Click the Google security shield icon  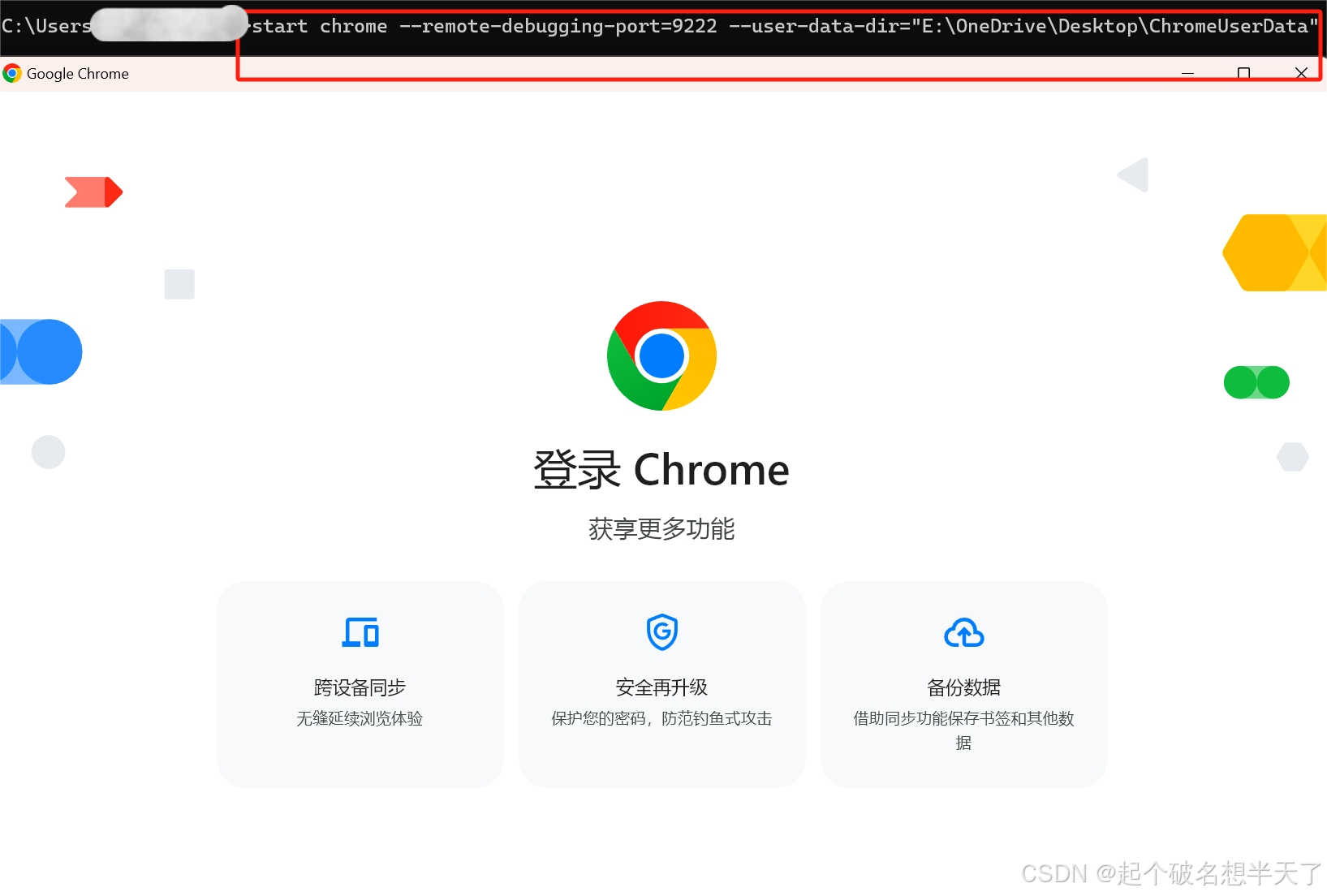[661, 631]
